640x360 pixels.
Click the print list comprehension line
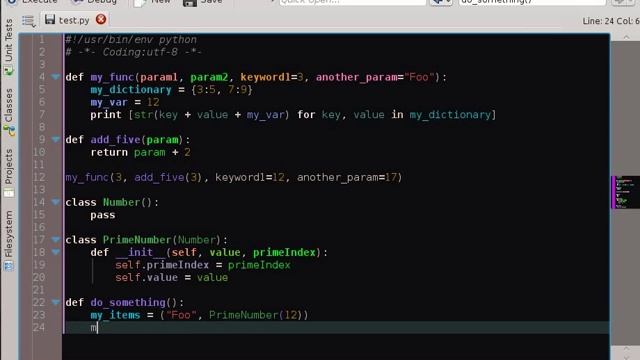point(293,115)
